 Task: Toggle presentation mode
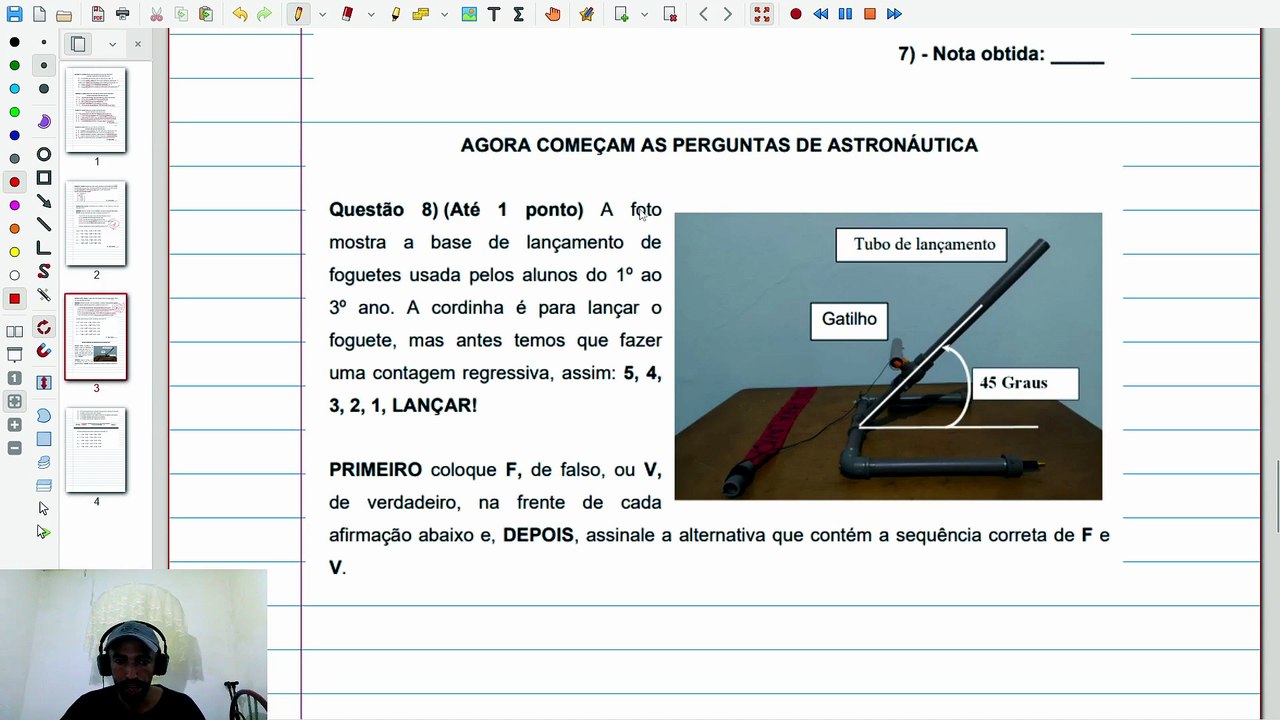tap(14, 355)
